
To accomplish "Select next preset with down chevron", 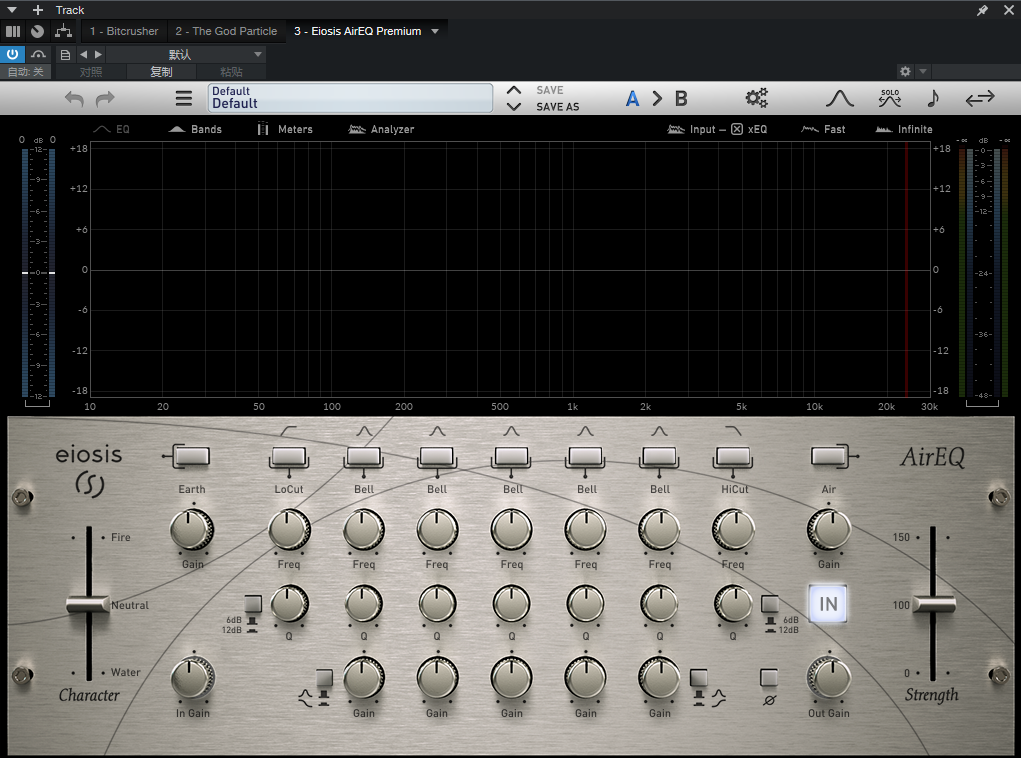I will [514, 107].
